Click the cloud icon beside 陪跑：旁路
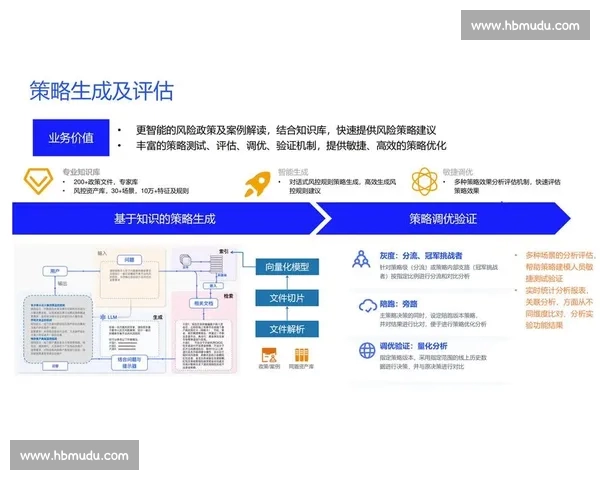 368,306
